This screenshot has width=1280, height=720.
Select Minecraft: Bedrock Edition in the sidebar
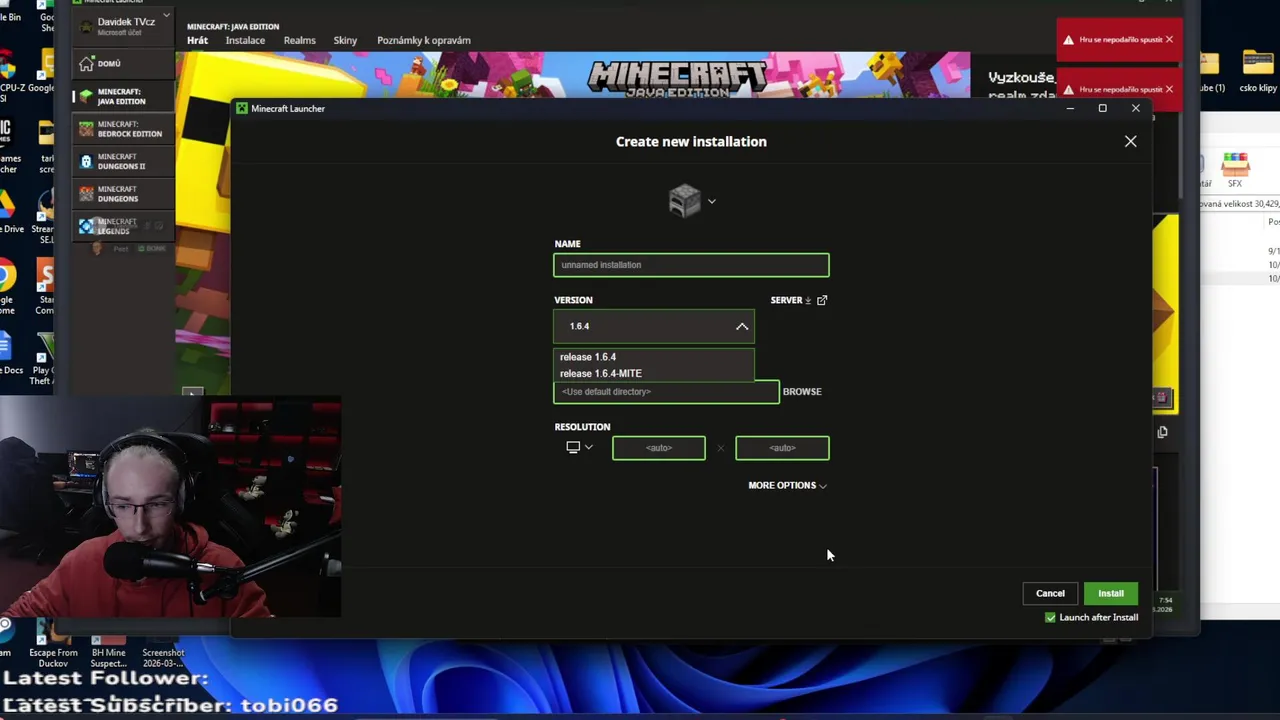pyautogui.click(x=124, y=129)
